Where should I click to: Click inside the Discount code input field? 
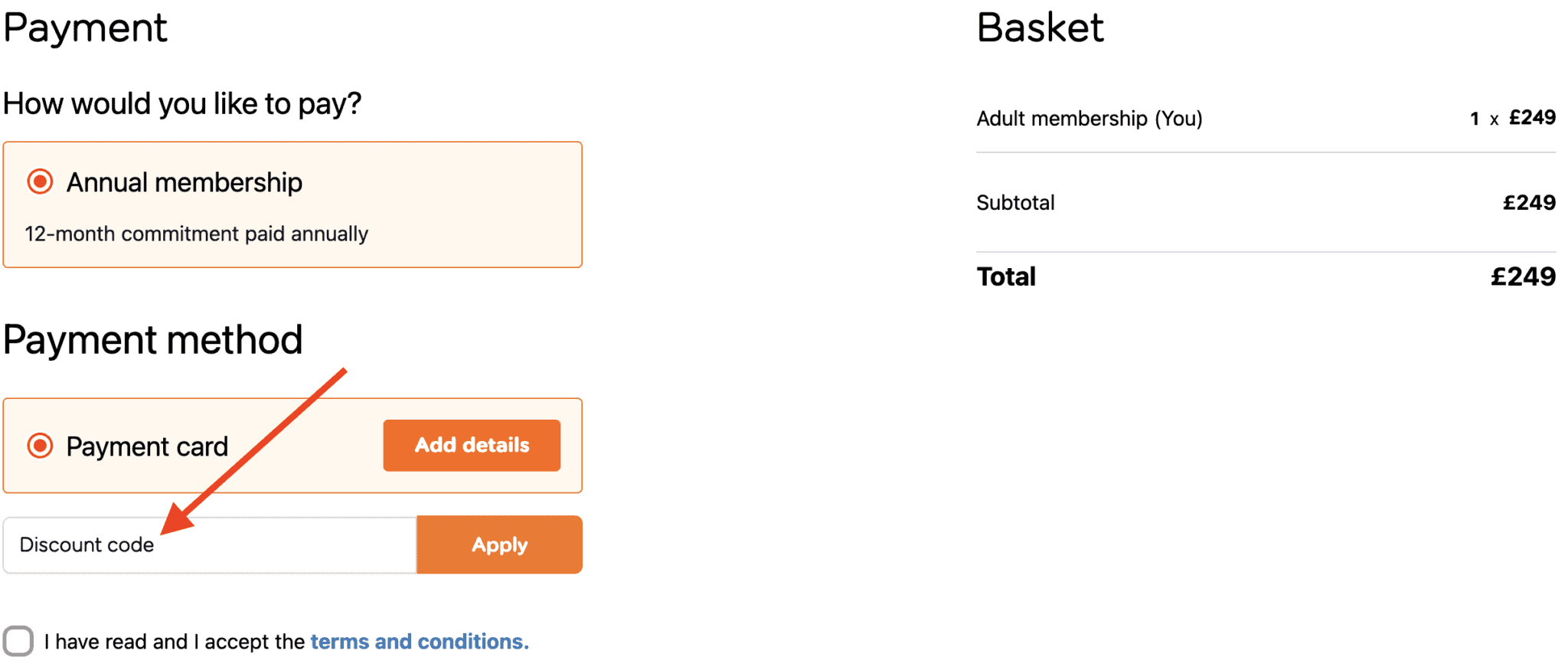coord(207,544)
